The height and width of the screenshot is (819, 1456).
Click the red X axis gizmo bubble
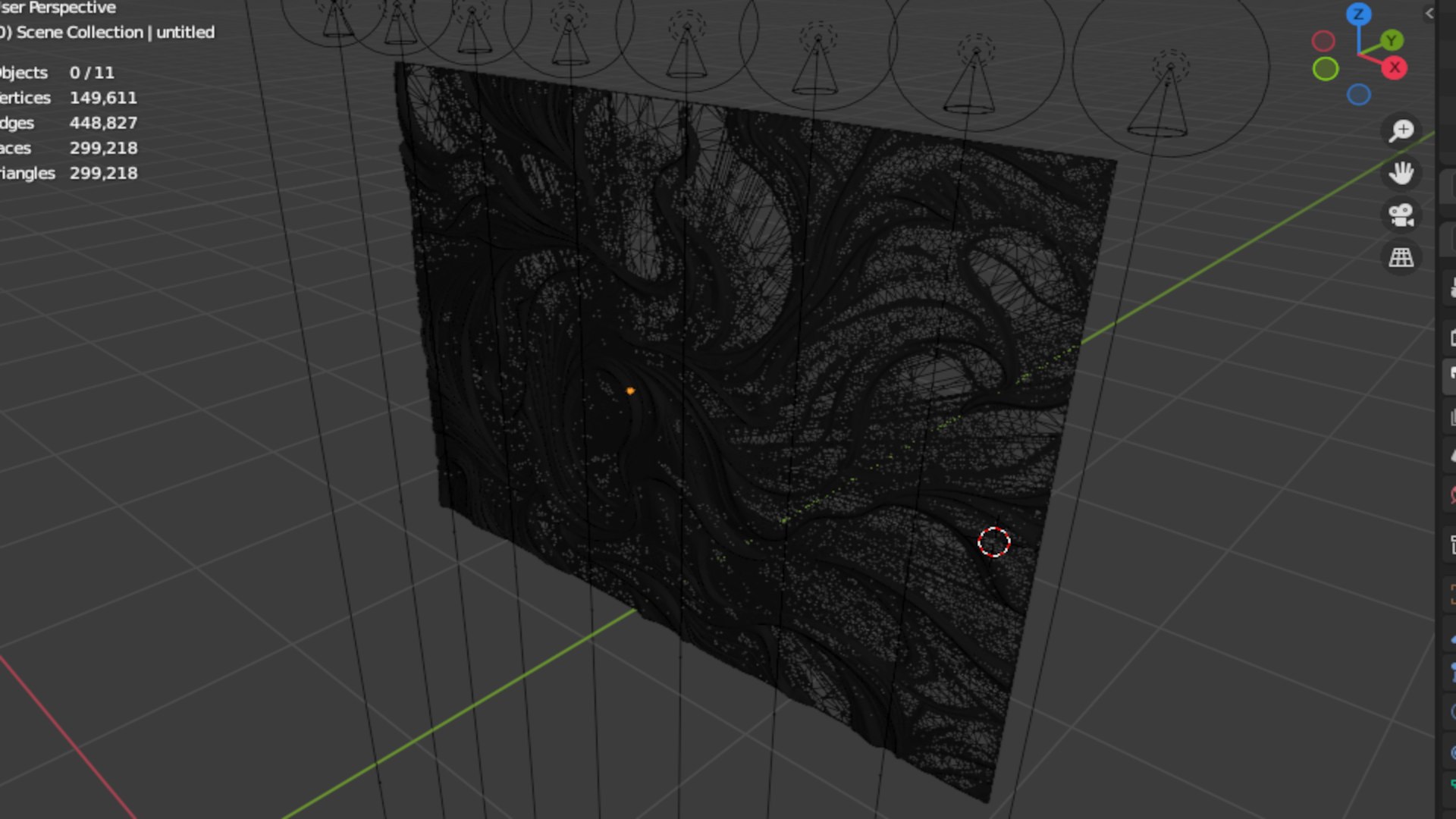click(x=1395, y=67)
